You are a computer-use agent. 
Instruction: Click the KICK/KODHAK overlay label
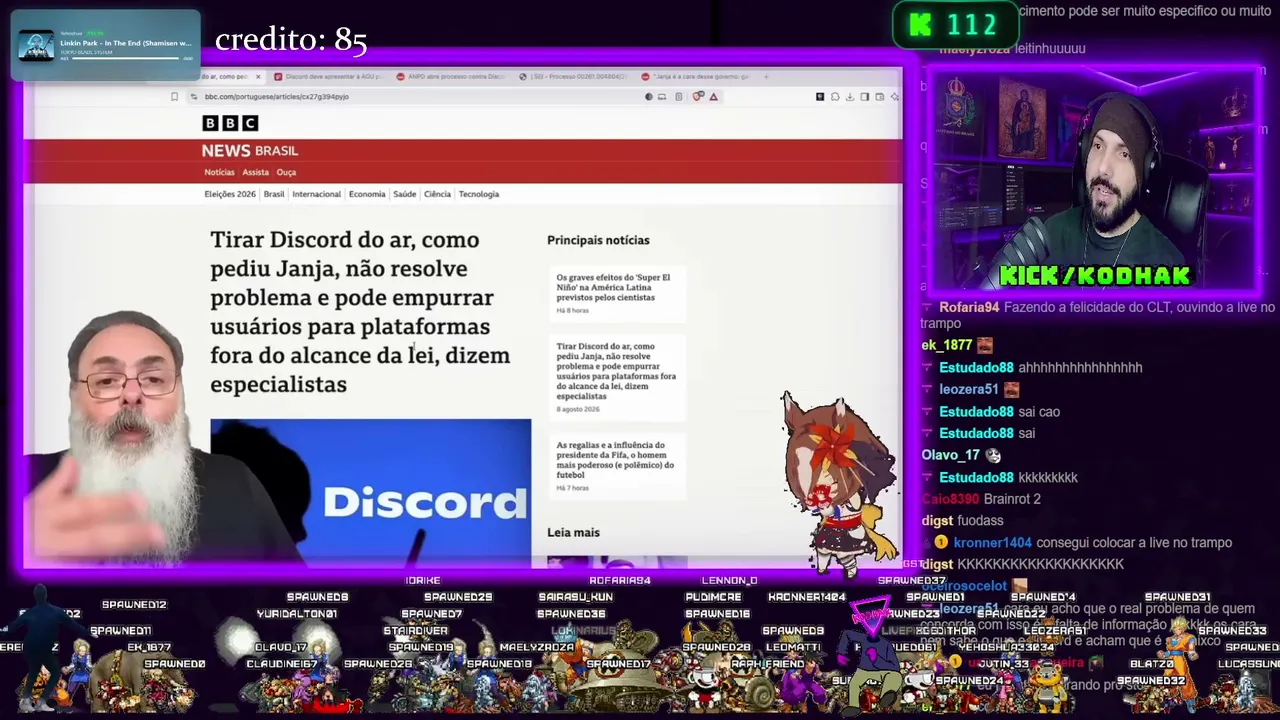coord(1095,275)
